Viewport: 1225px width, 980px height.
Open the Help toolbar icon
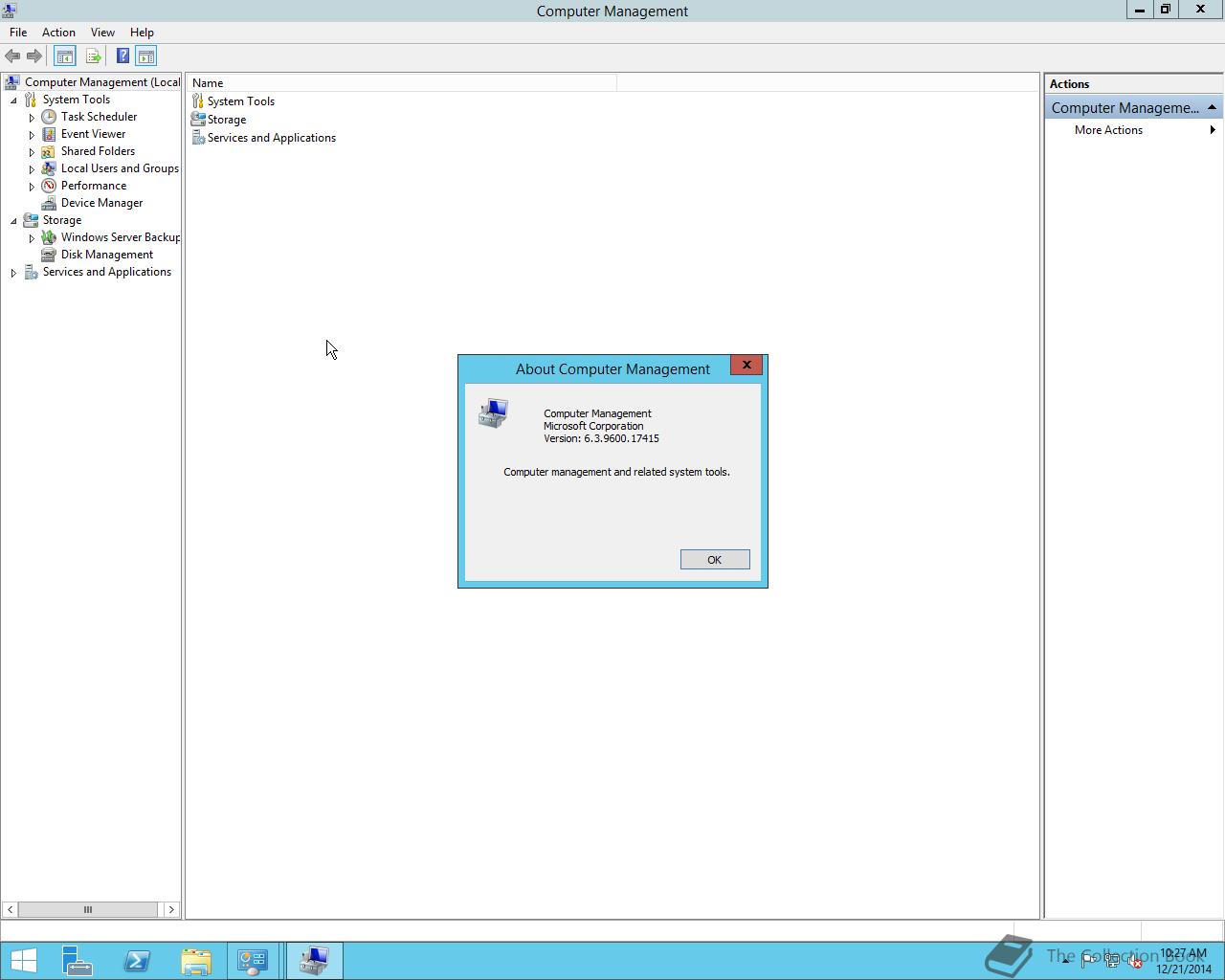[122, 56]
